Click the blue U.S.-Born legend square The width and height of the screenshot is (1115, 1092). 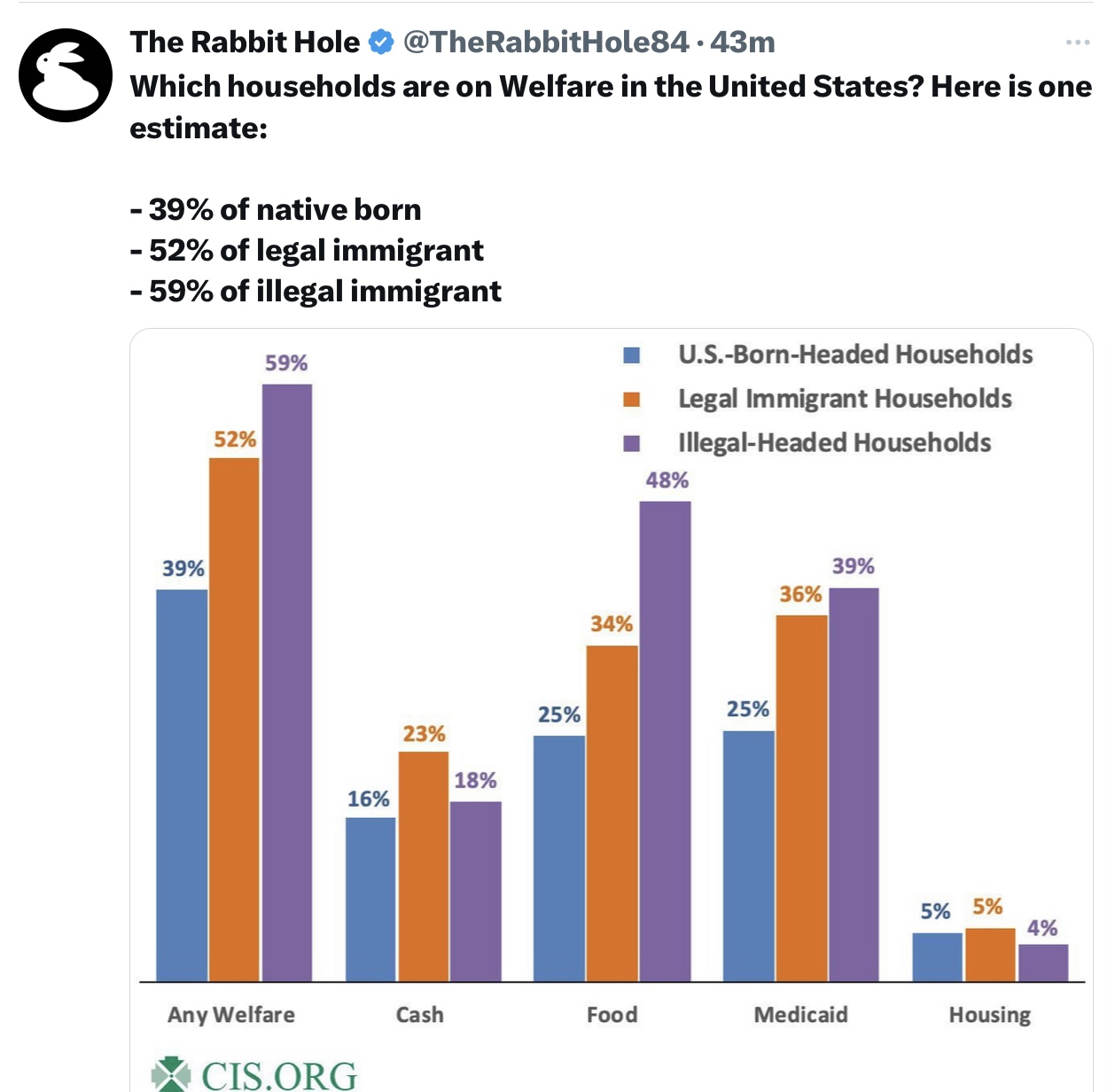(x=632, y=355)
